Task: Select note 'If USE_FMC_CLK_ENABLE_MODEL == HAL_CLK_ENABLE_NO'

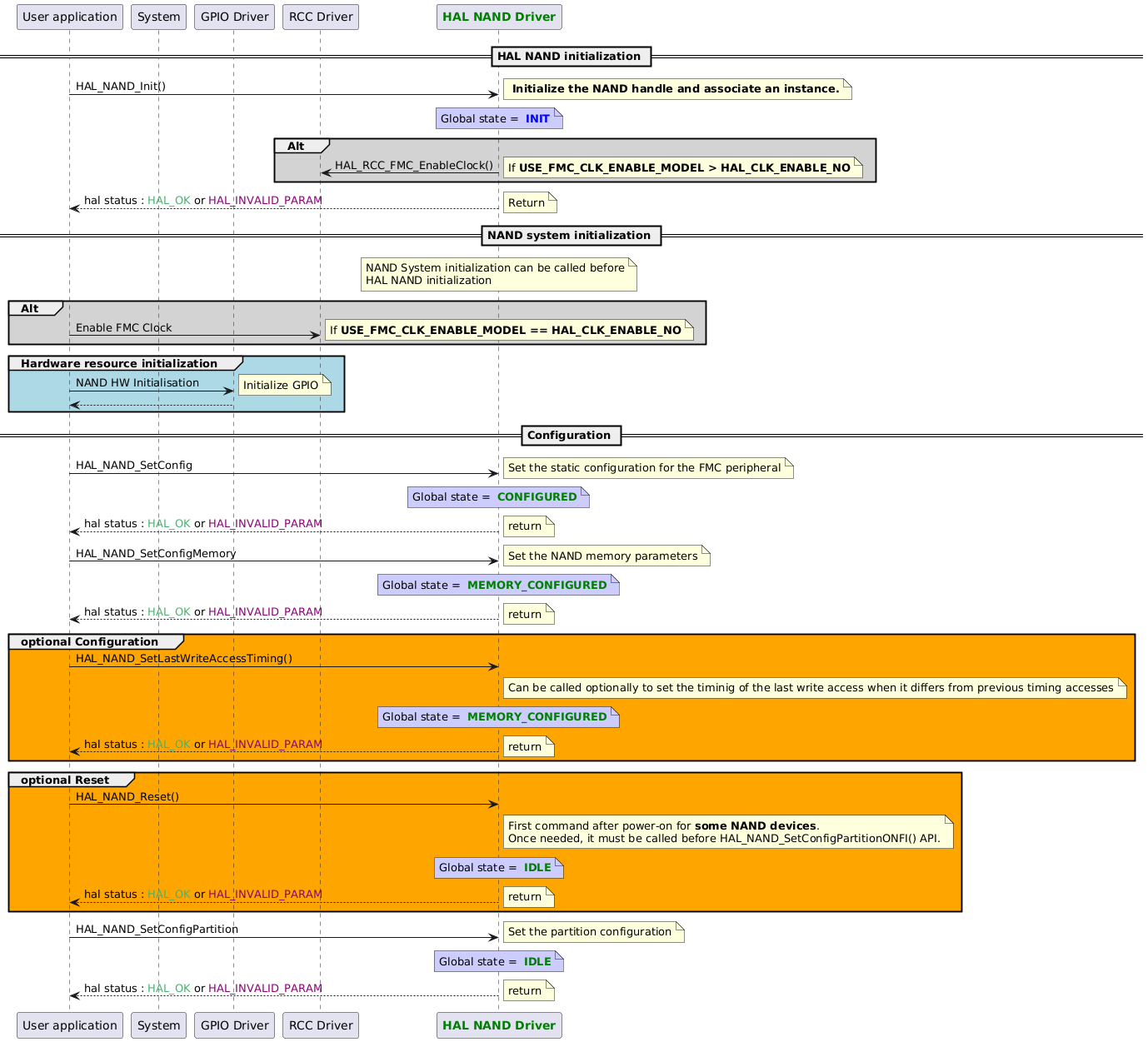Action: (509, 330)
